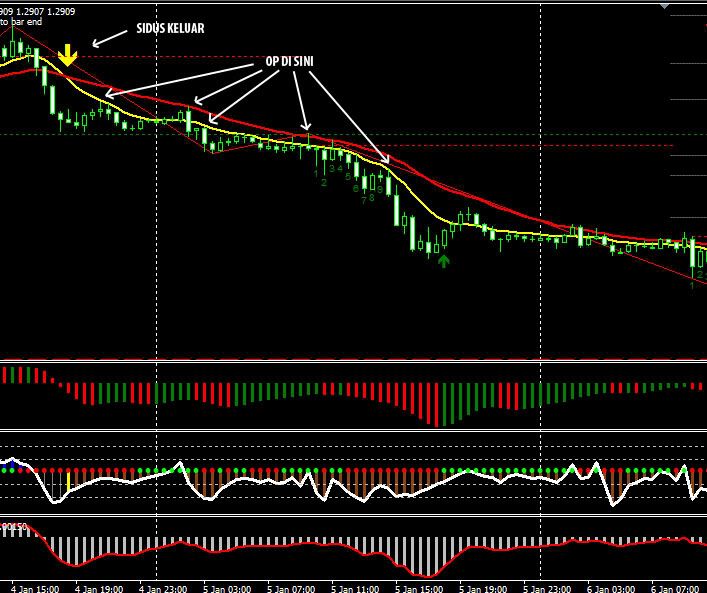Select the '5 Jan 15:00' time label
Viewport: 707px width, 593px height.
click(419, 588)
